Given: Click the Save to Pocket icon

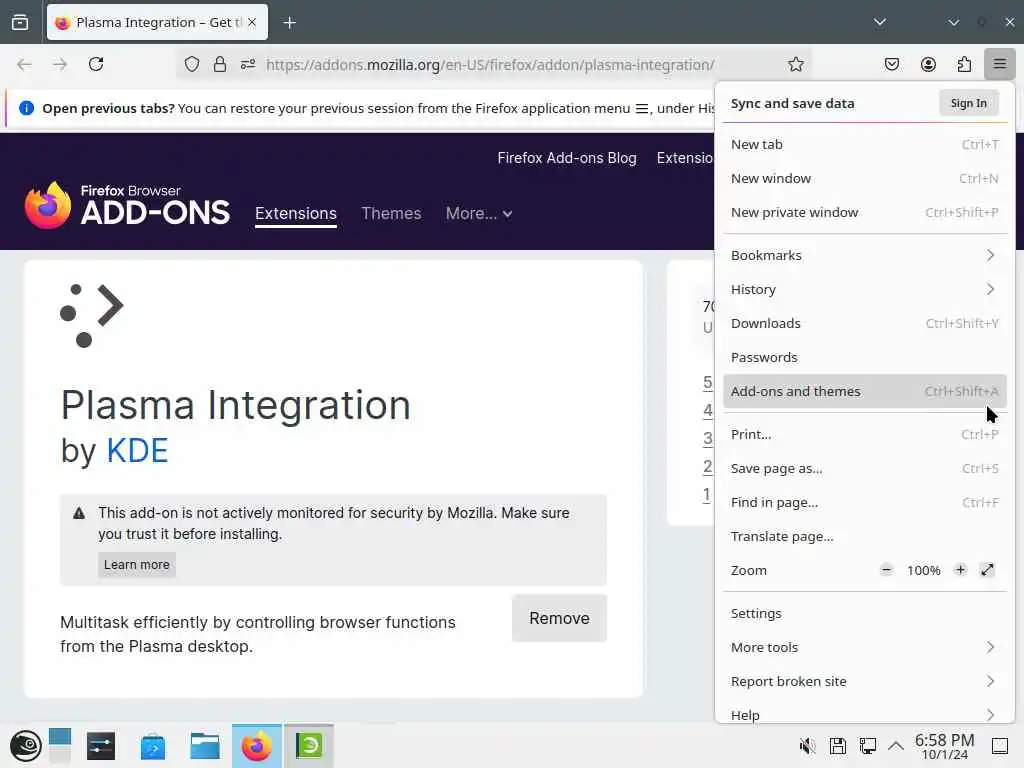Looking at the screenshot, I should tap(891, 64).
